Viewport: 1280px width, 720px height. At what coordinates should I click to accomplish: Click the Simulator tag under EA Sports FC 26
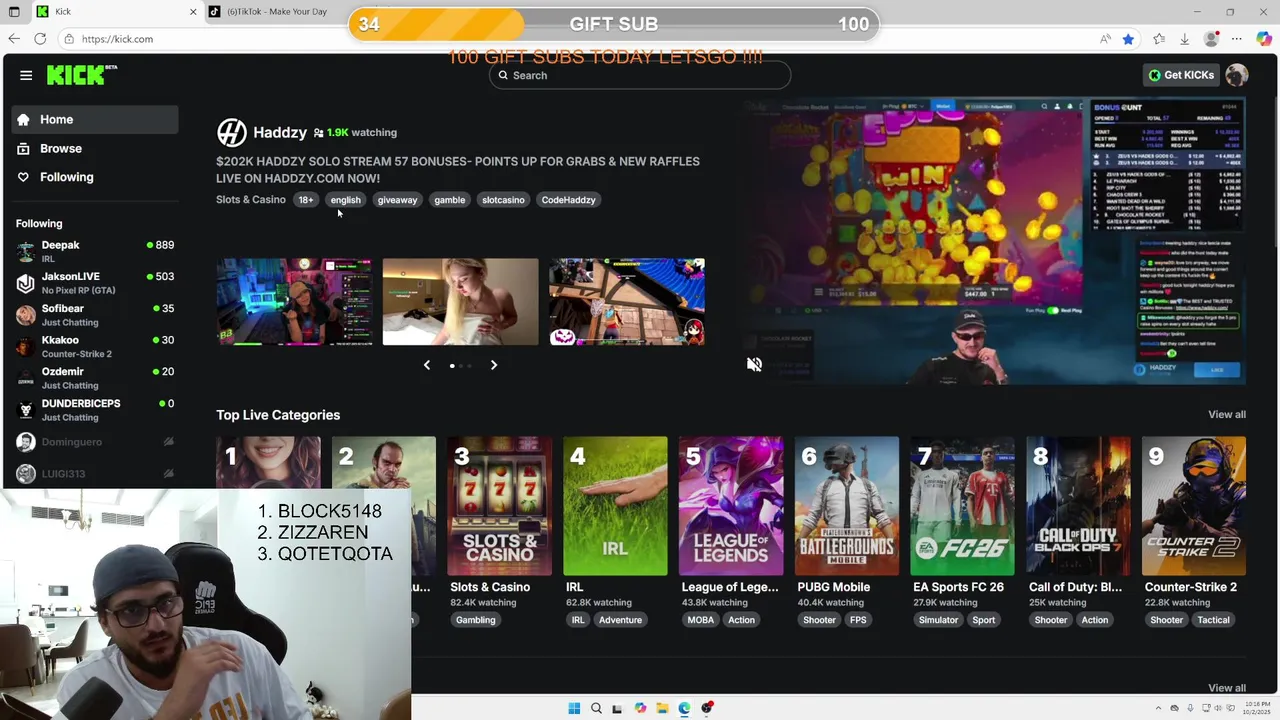(x=938, y=620)
